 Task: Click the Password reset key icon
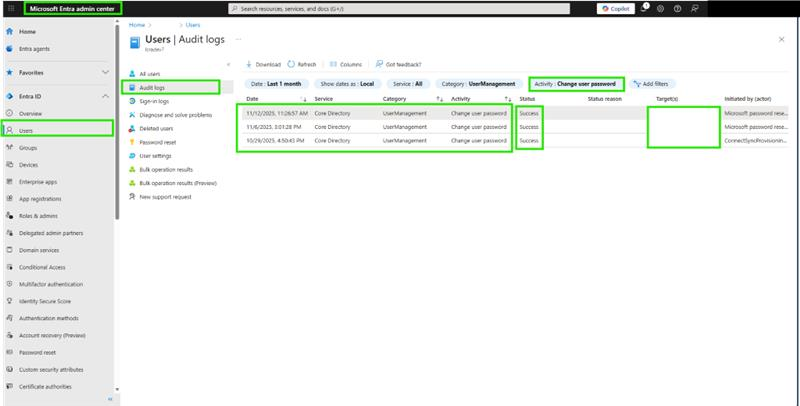click(132, 142)
